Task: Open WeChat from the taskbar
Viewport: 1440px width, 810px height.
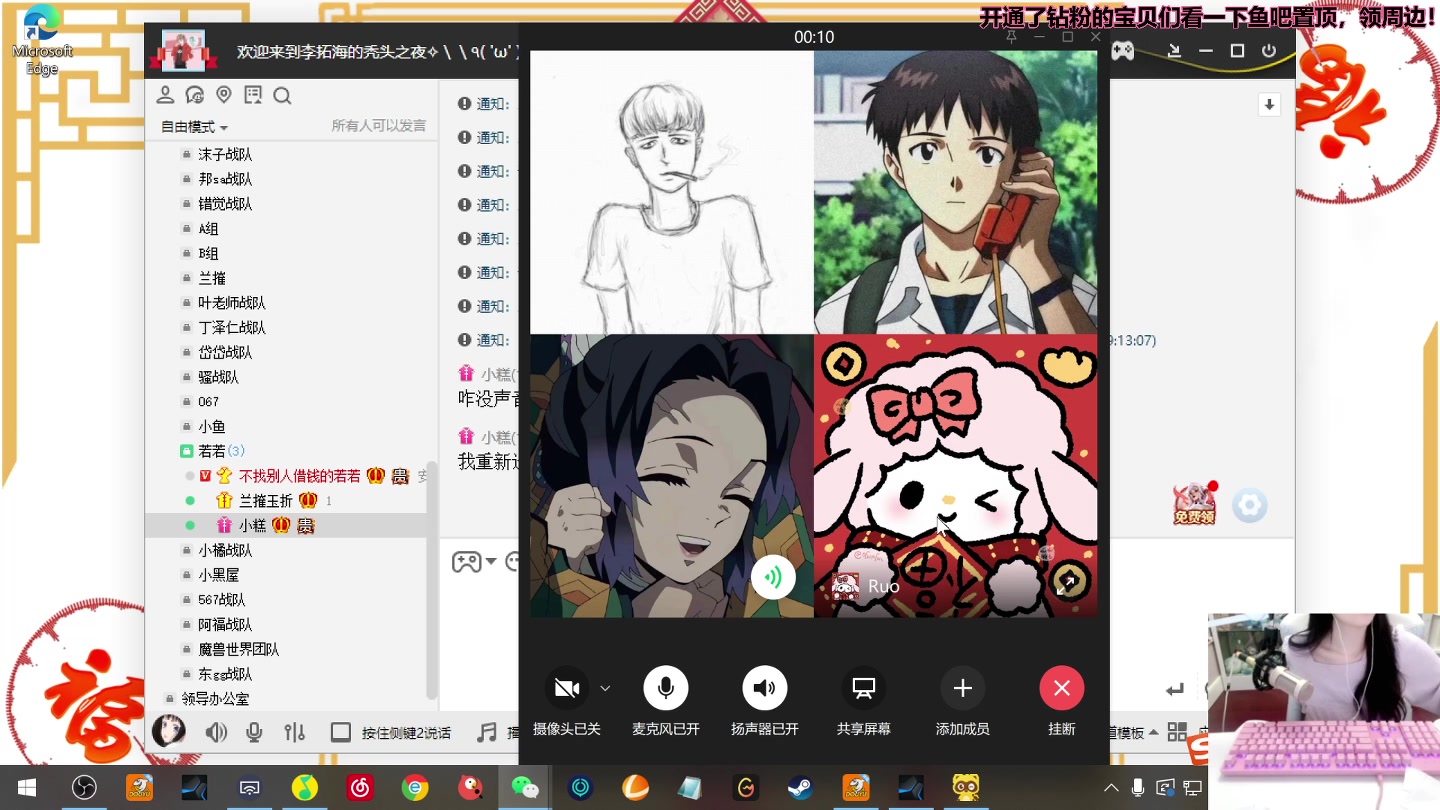Action: pos(525,788)
